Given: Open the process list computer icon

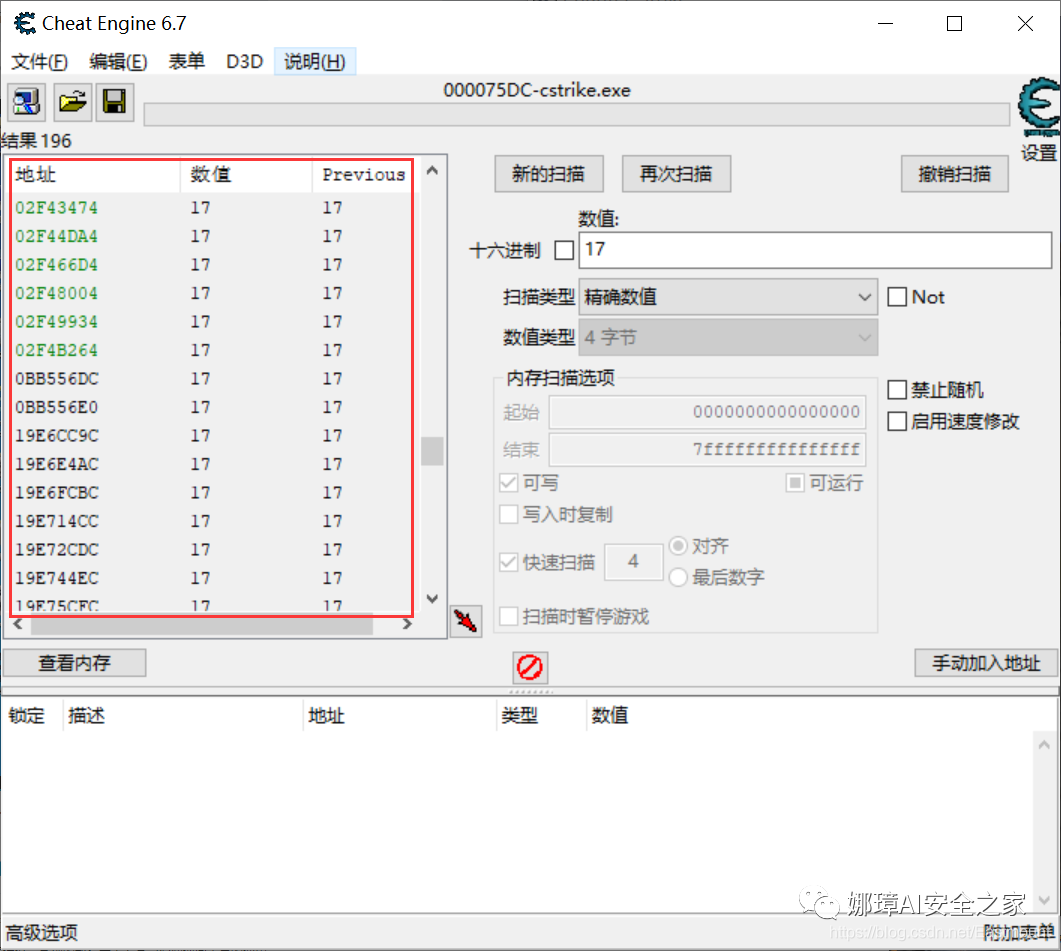Looking at the screenshot, I should (26, 102).
